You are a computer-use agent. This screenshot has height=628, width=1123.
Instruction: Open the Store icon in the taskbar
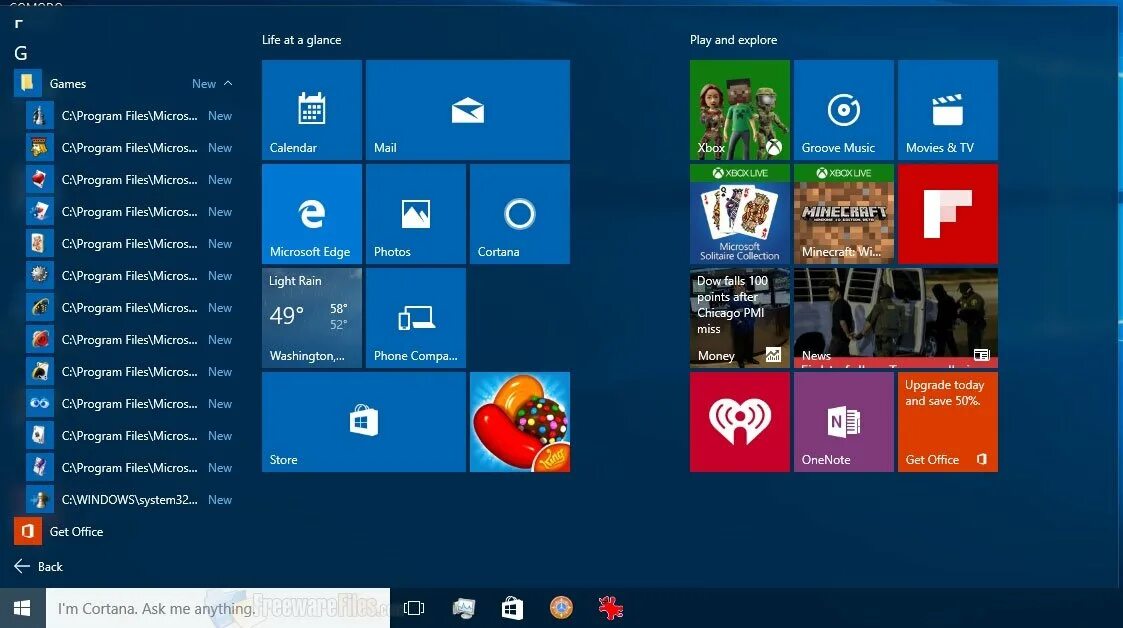point(512,608)
